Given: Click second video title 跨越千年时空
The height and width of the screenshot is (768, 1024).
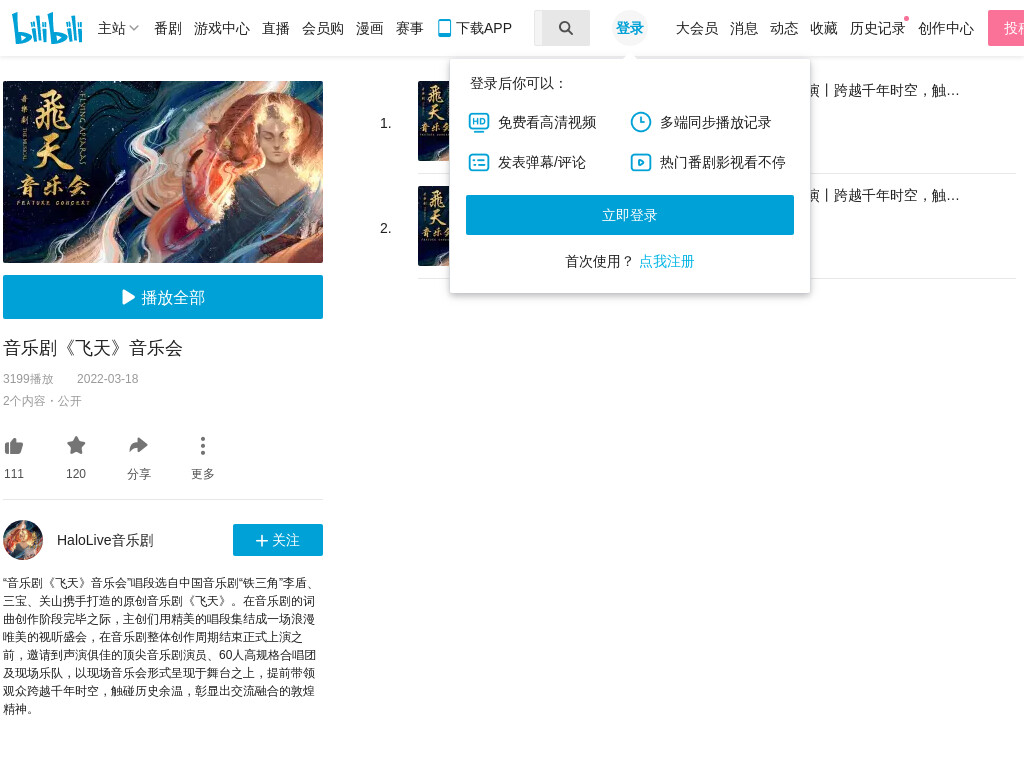Looking at the screenshot, I should coord(885,195).
